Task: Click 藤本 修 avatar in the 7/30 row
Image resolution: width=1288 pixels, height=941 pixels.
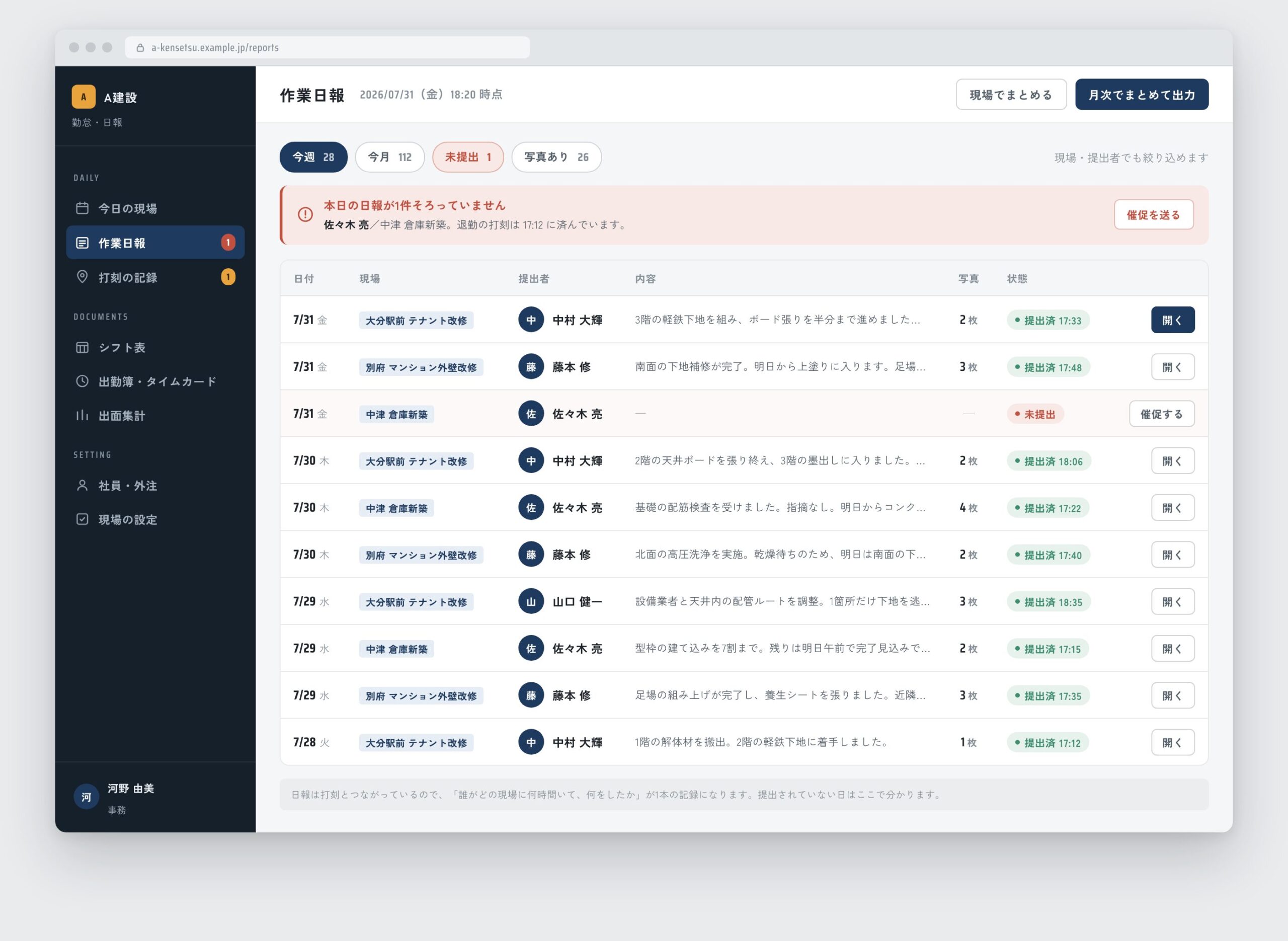Action: 531,554
